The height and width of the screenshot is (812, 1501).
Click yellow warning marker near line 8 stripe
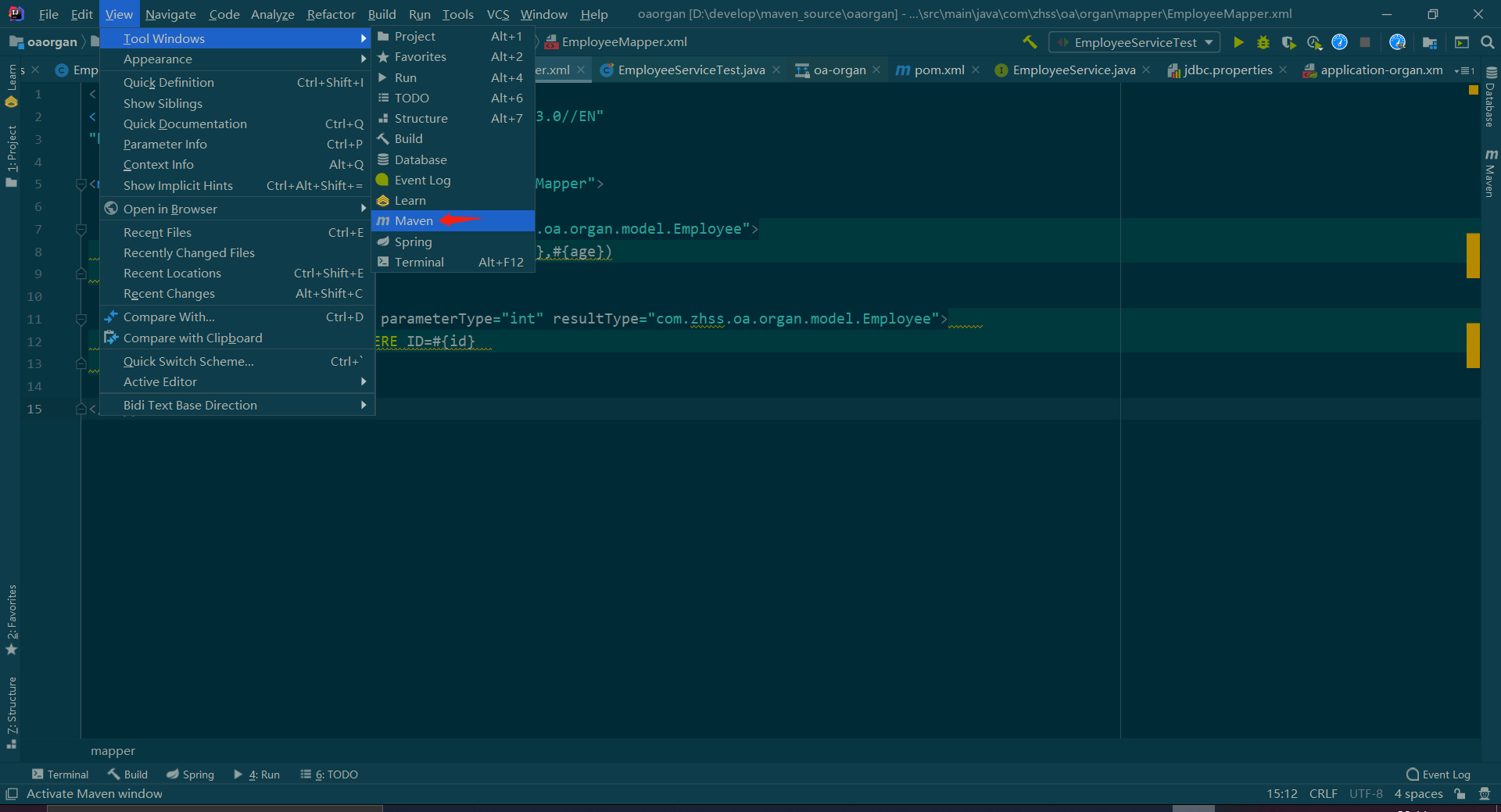pyautogui.click(x=1473, y=256)
